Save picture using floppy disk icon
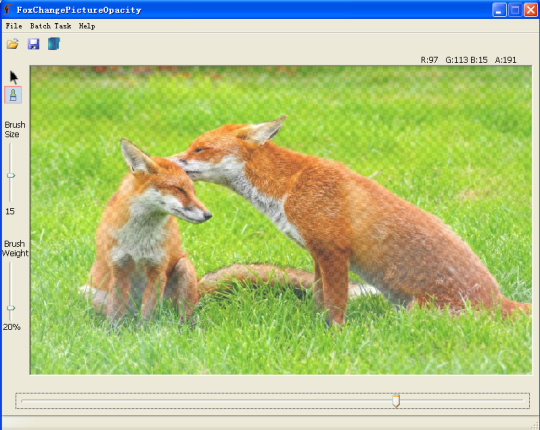 33,44
